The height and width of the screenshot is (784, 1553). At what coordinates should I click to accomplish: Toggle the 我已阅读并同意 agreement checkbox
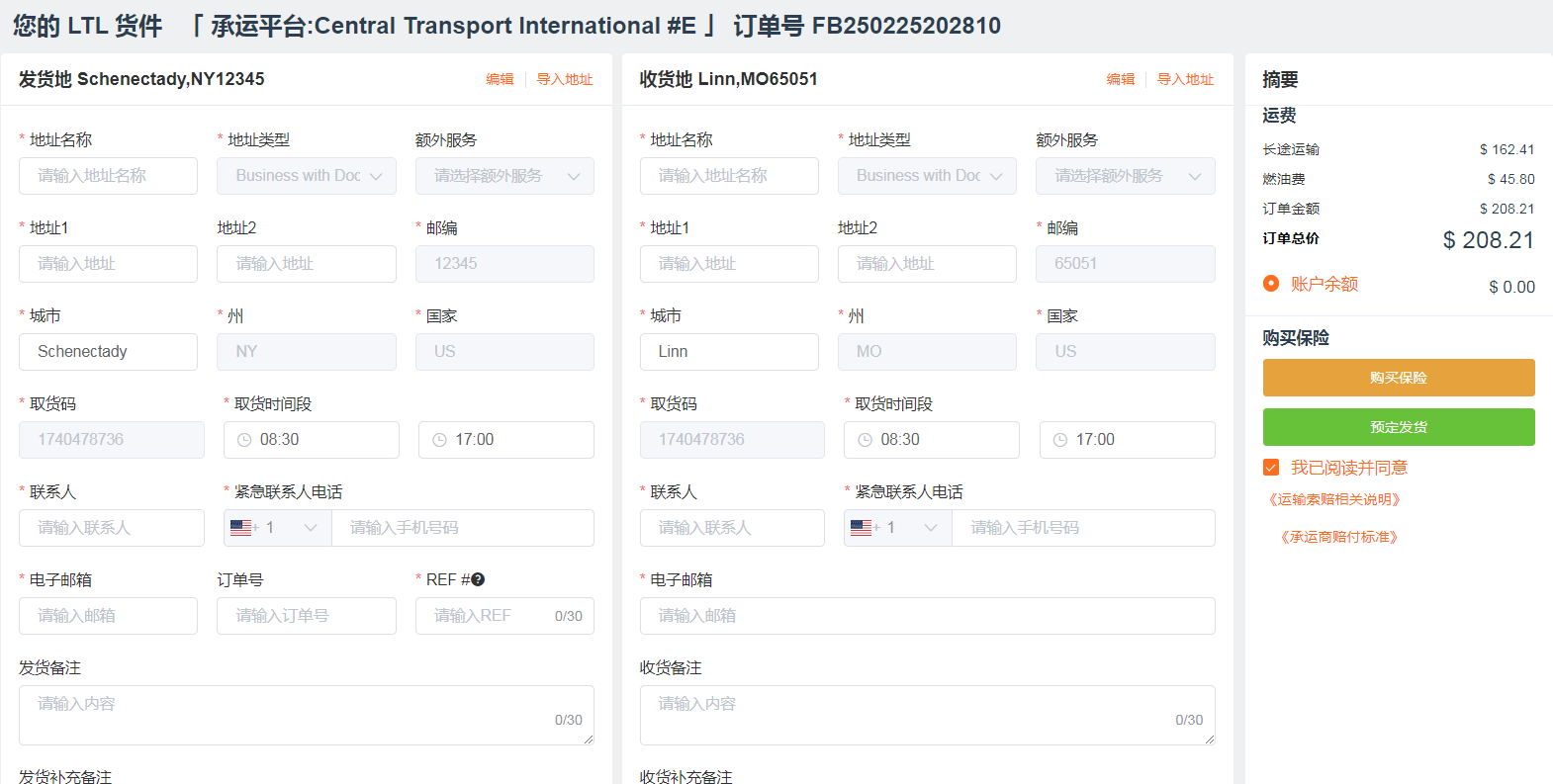(x=1271, y=468)
